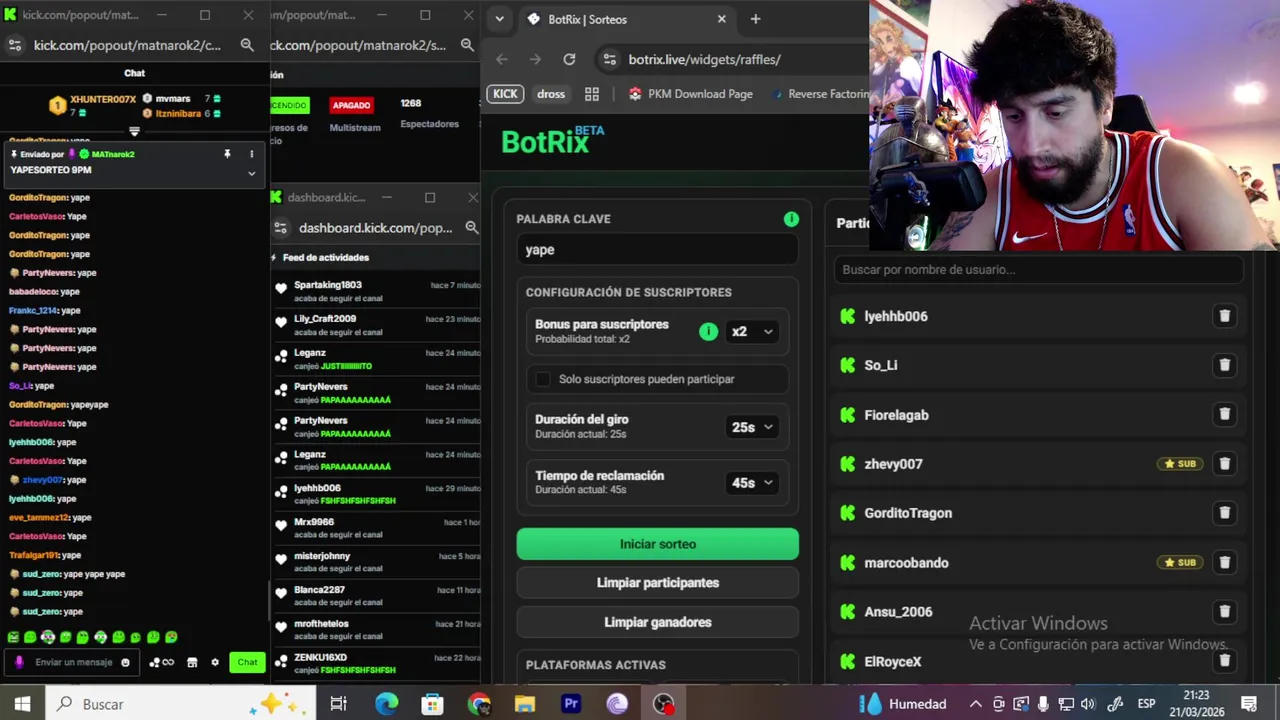Toggle Solo suscriptores pueden participar checkbox
Viewport: 1280px width, 720px height.
(543, 379)
